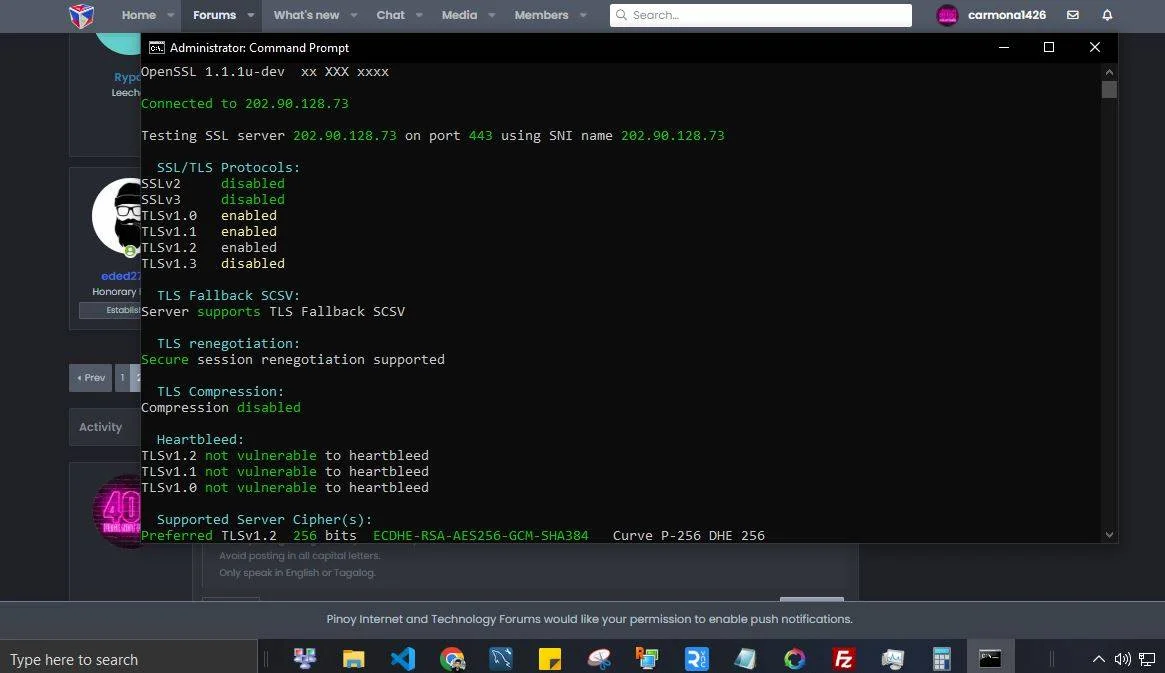
Task: Open the network status tray icon
Action: [1148, 659]
